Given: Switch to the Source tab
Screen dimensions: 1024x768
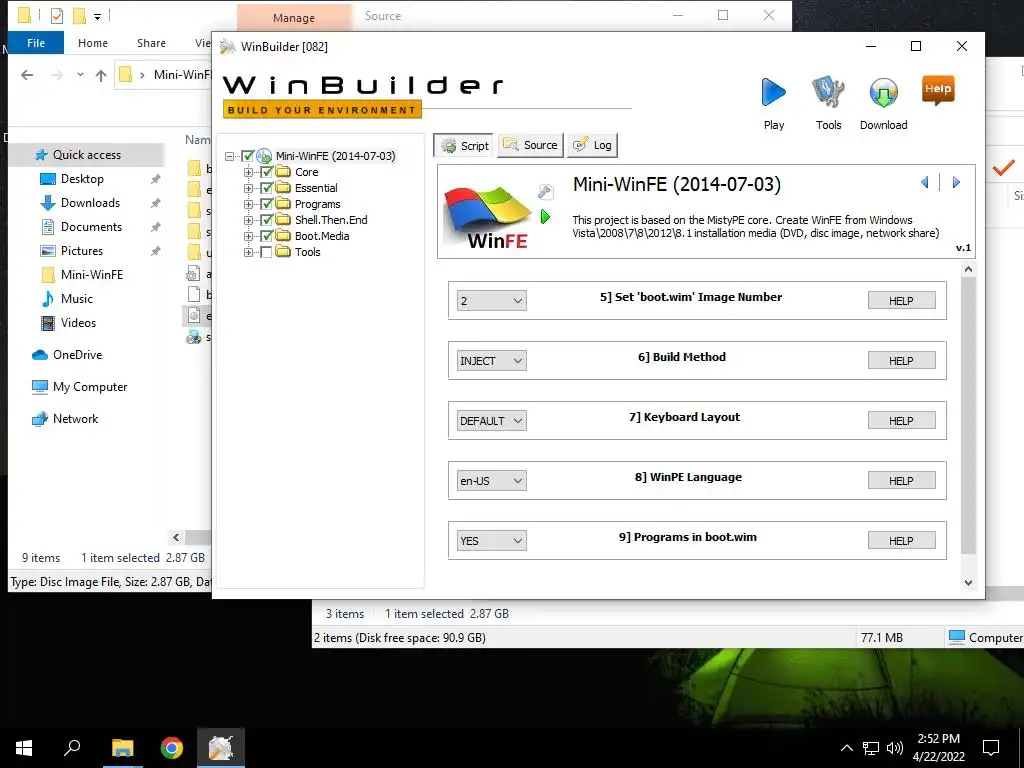Looking at the screenshot, I should 530,145.
